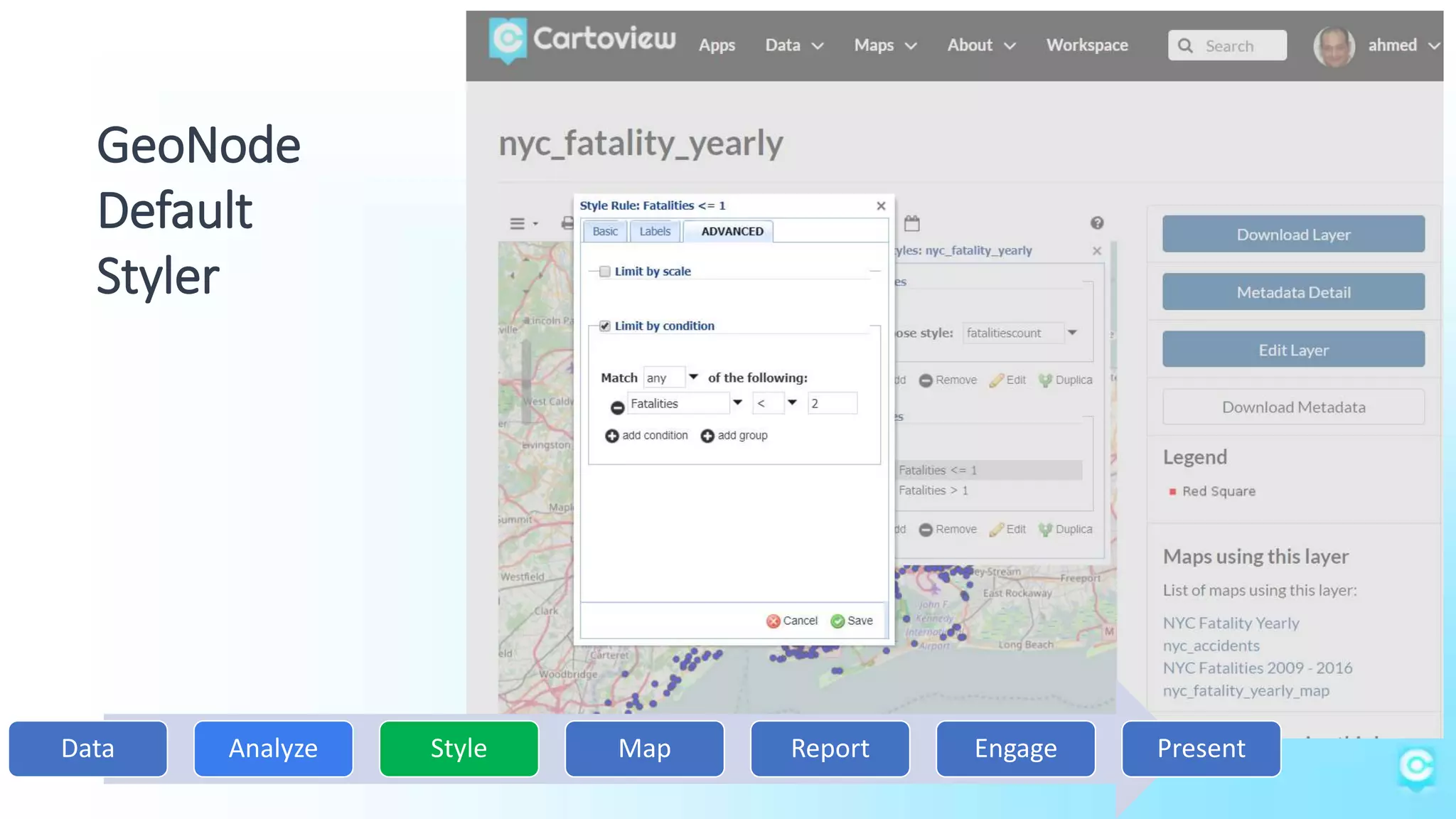The image size is (1456, 819).
Task: Click Save in Style Rule dialog
Action: coord(852,621)
